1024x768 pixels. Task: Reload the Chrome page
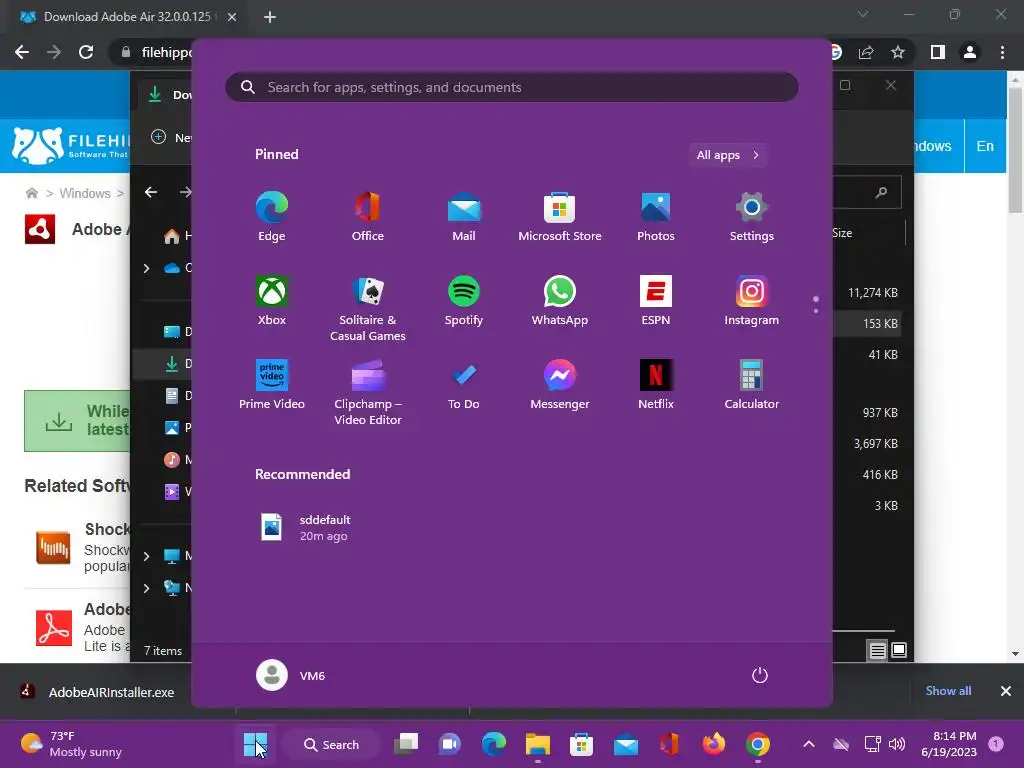click(86, 52)
